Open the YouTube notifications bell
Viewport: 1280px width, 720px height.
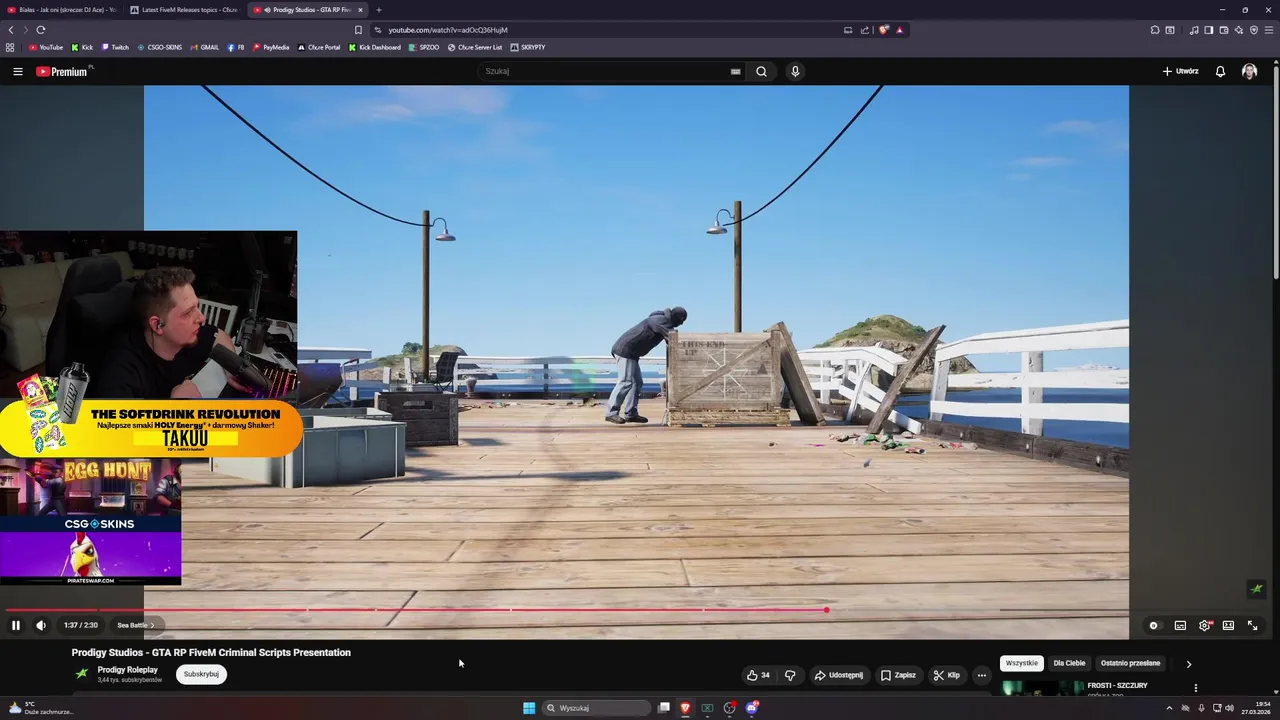tap(1220, 71)
